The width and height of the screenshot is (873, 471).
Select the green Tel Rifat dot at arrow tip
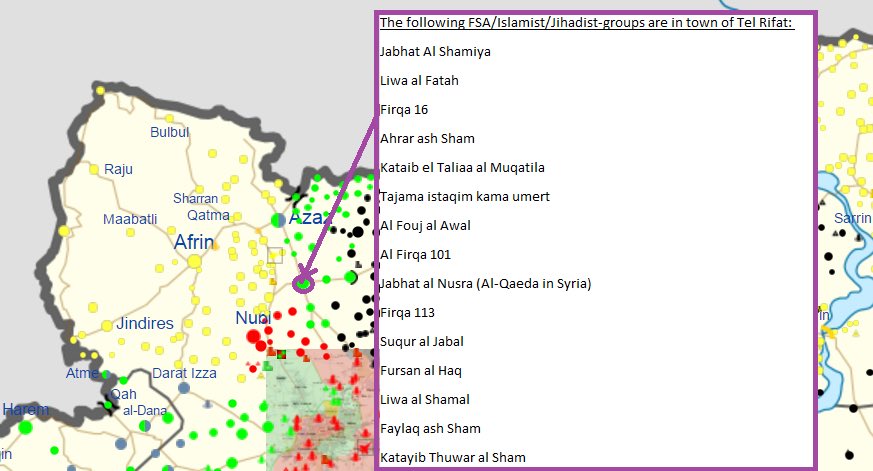coord(303,284)
